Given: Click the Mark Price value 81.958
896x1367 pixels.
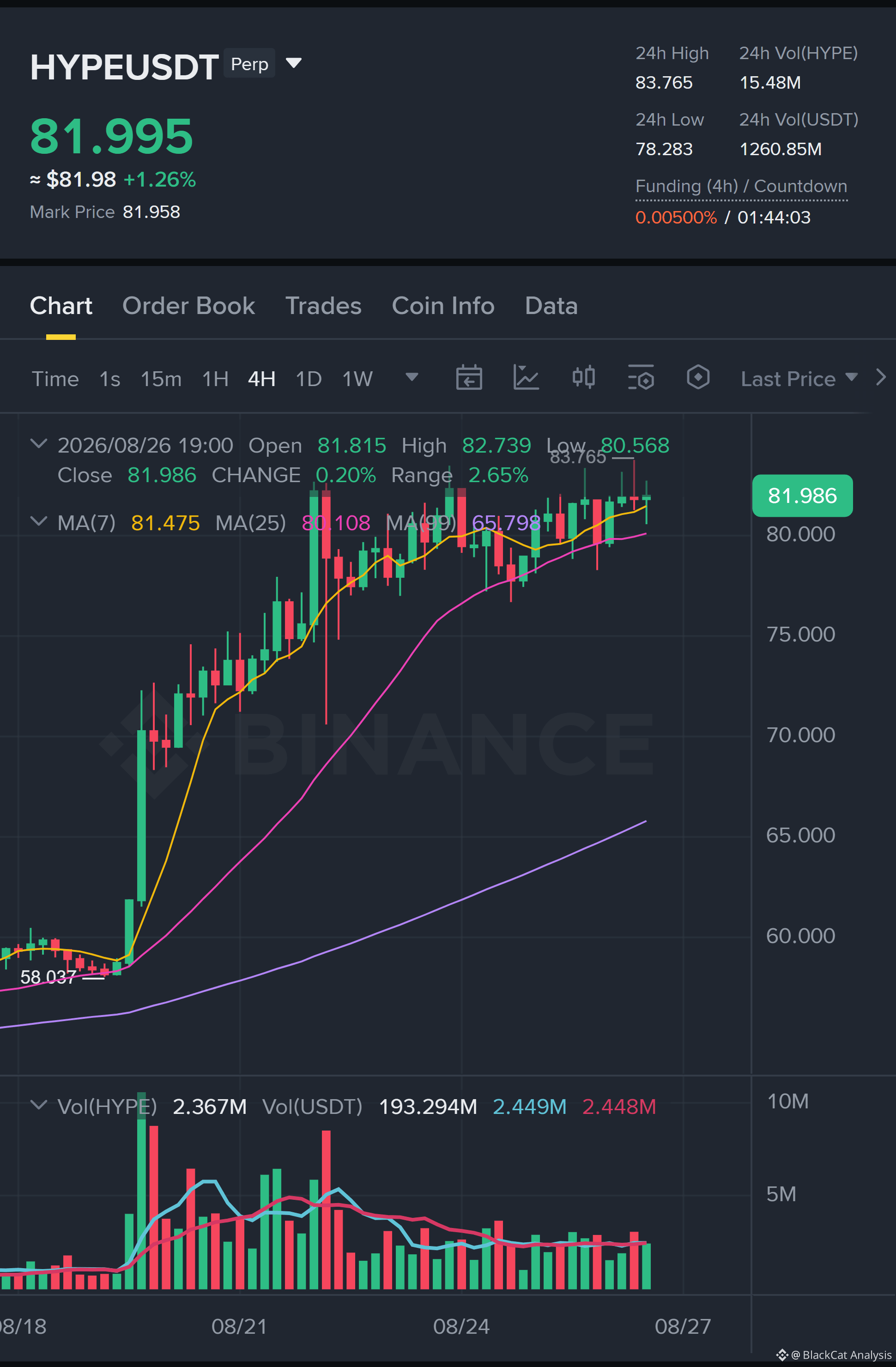Looking at the screenshot, I should [x=151, y=212].
